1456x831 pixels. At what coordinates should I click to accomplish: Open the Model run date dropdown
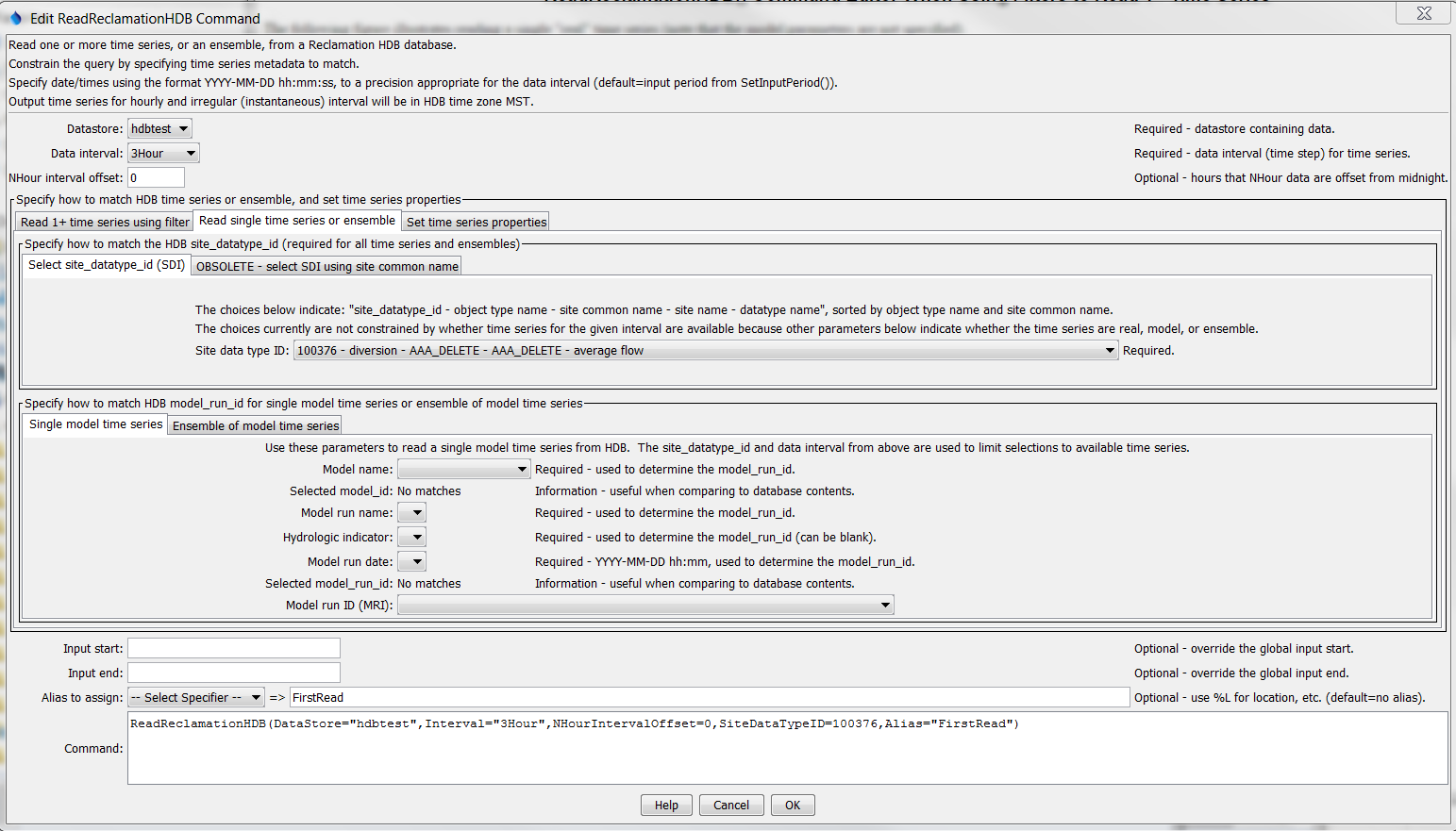pos(410,561)
